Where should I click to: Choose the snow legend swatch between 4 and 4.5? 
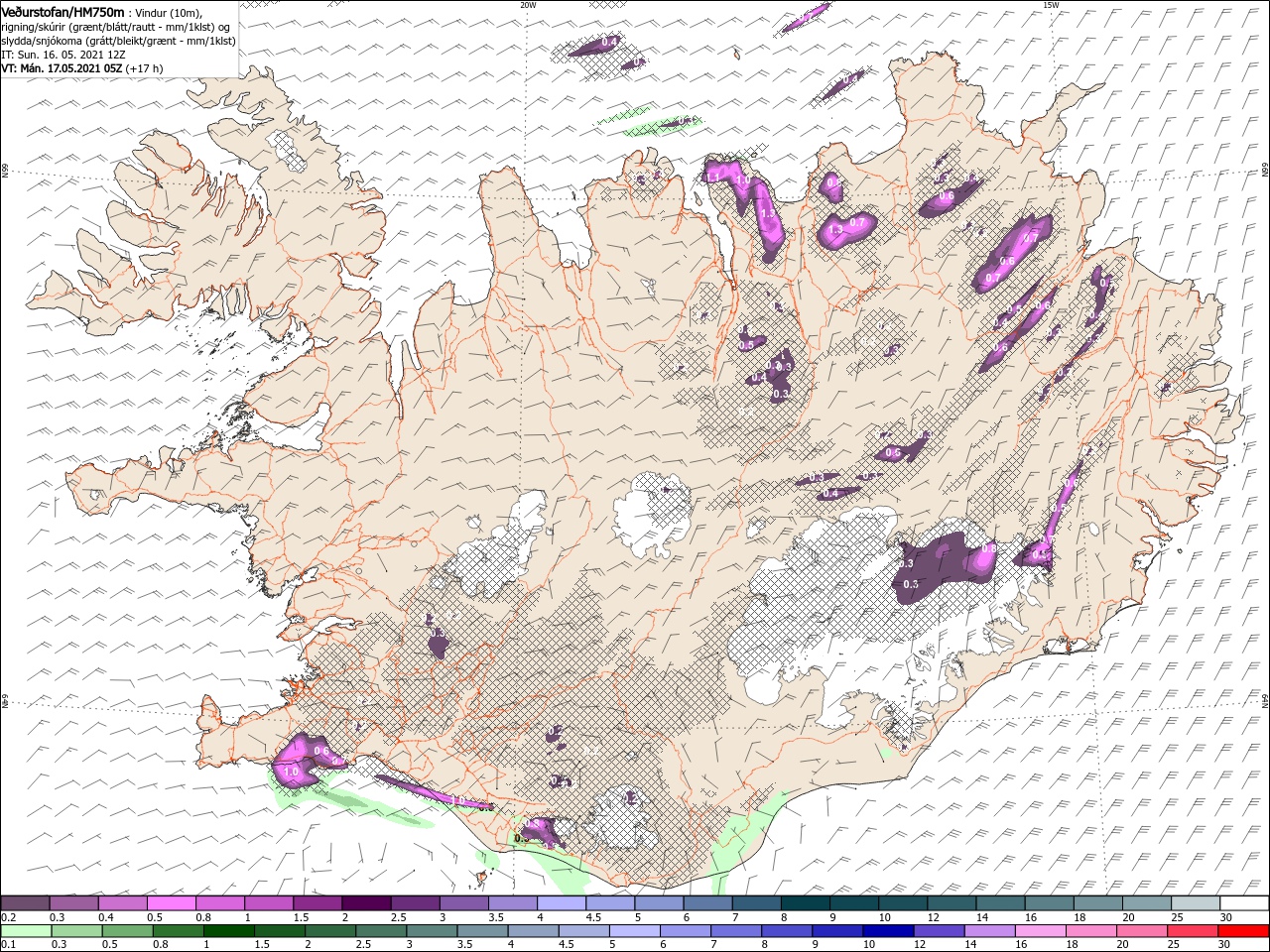pyautogui.click(x=562, y=902)
